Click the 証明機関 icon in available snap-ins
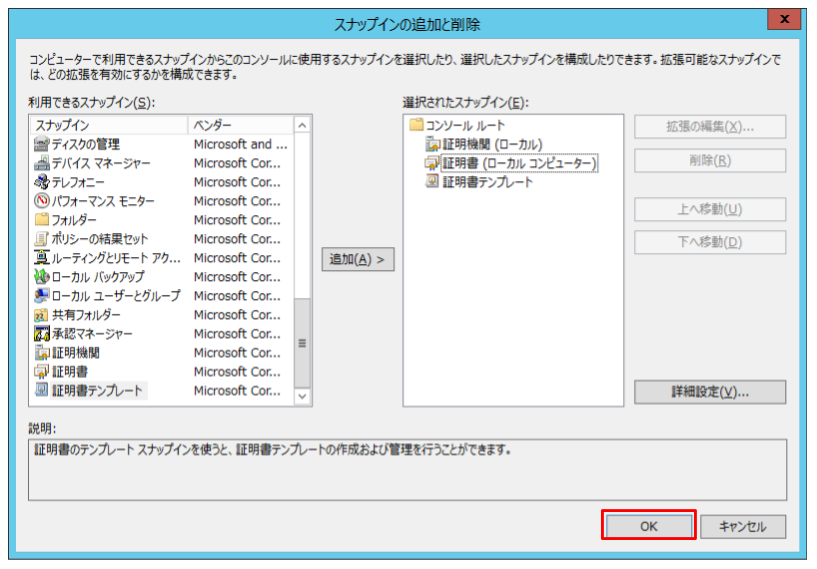This screenshot has height=569, width=817. pos(42,353)
